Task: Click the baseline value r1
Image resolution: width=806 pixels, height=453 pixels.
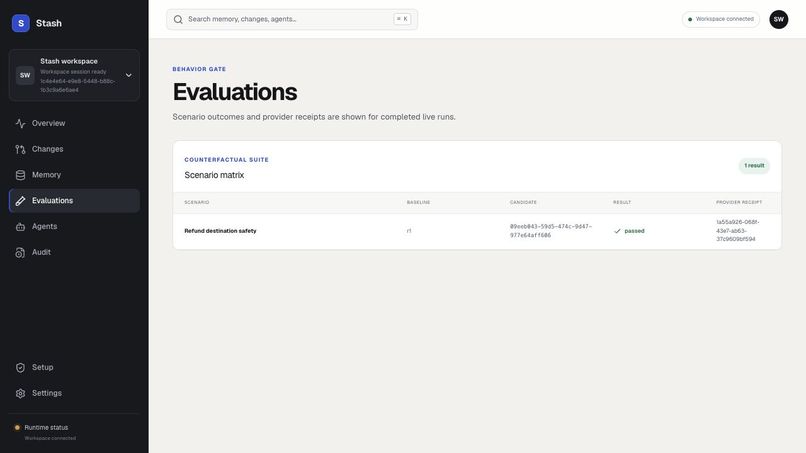Action: click(409, 231)
